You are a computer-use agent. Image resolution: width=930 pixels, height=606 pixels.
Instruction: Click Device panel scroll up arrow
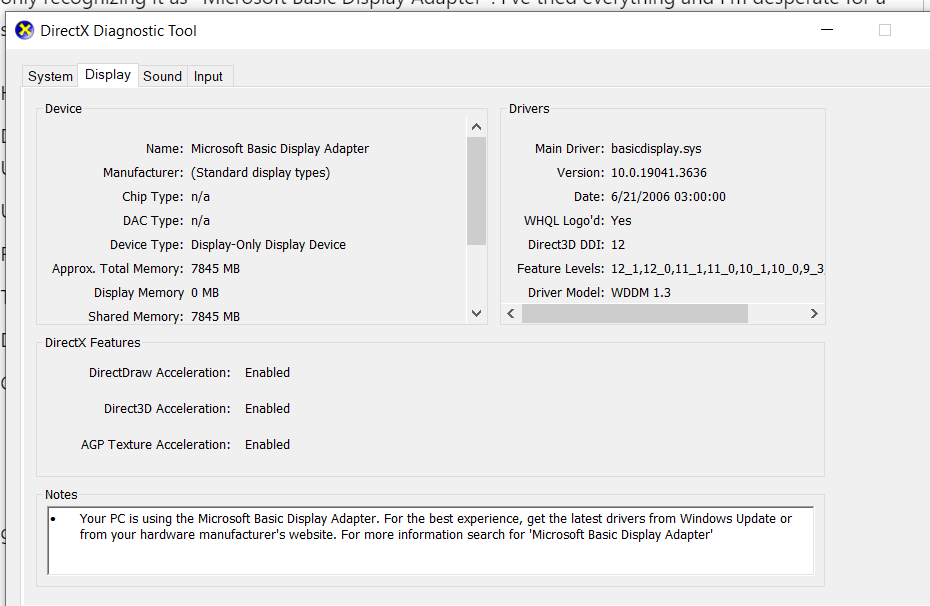476,127
